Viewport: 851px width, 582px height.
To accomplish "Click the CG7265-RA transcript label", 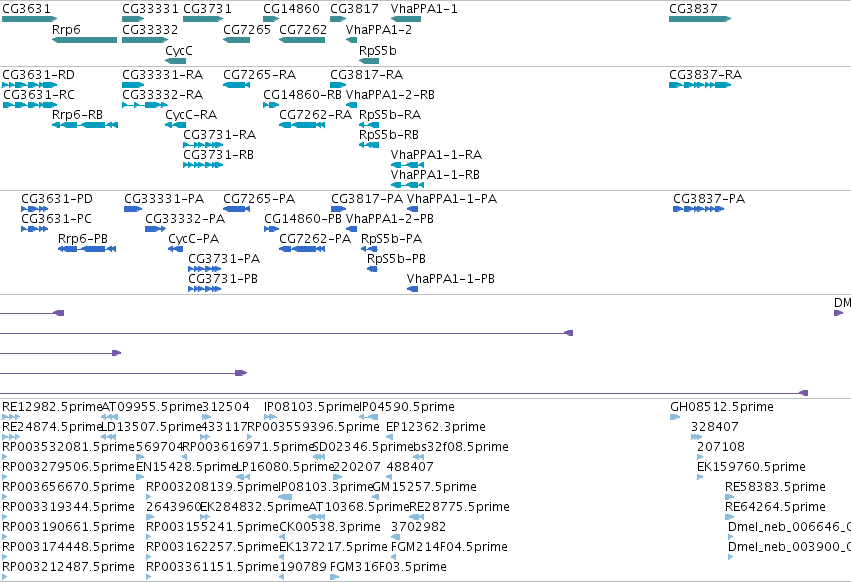I will (x=259, y=74).
